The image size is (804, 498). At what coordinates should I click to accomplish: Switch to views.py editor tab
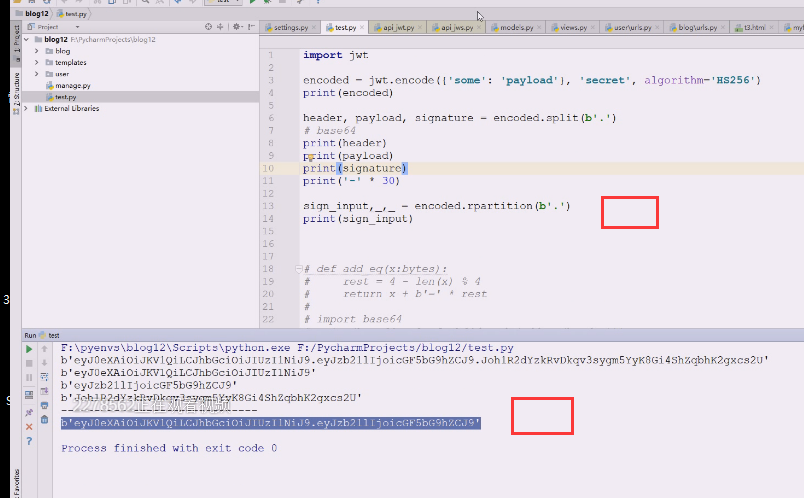tap(573, 27)
